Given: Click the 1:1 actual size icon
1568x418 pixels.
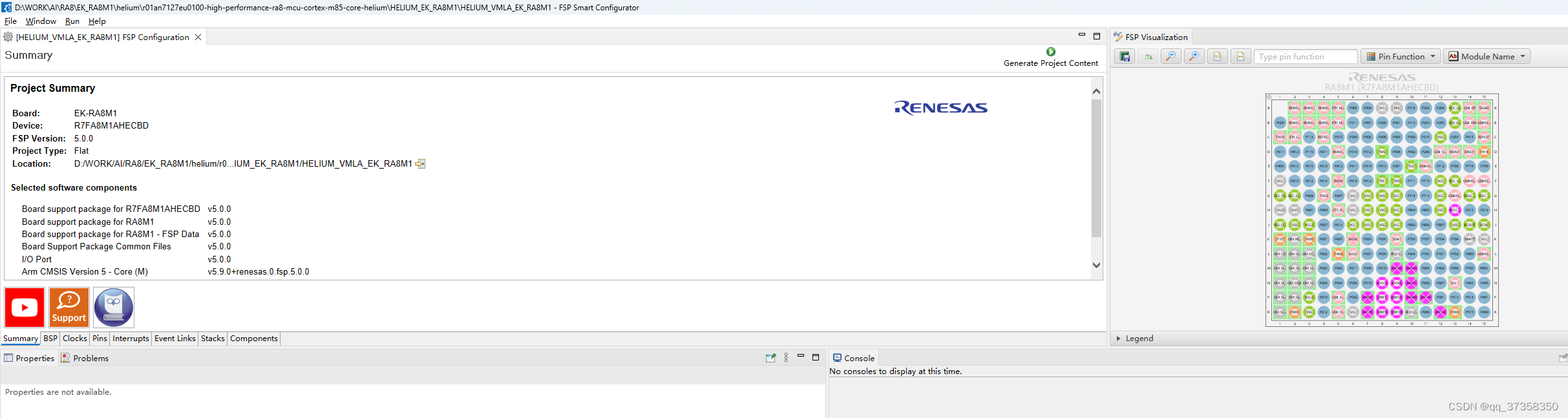Looking at the screenshot, I should pos(1217,56).
